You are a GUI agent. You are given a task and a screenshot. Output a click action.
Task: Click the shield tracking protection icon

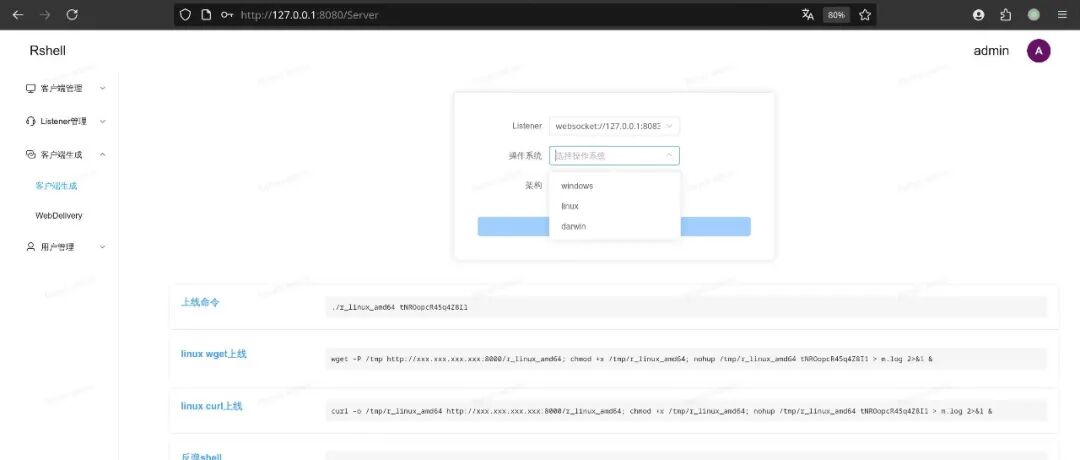click(x=185, y=14)
